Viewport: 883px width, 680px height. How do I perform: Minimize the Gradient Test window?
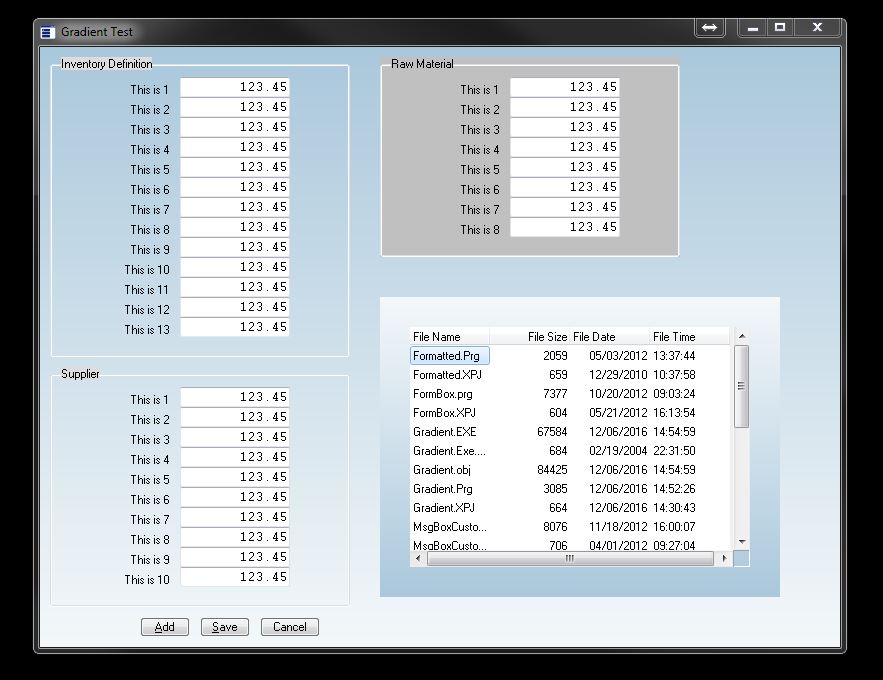[752, 28]
